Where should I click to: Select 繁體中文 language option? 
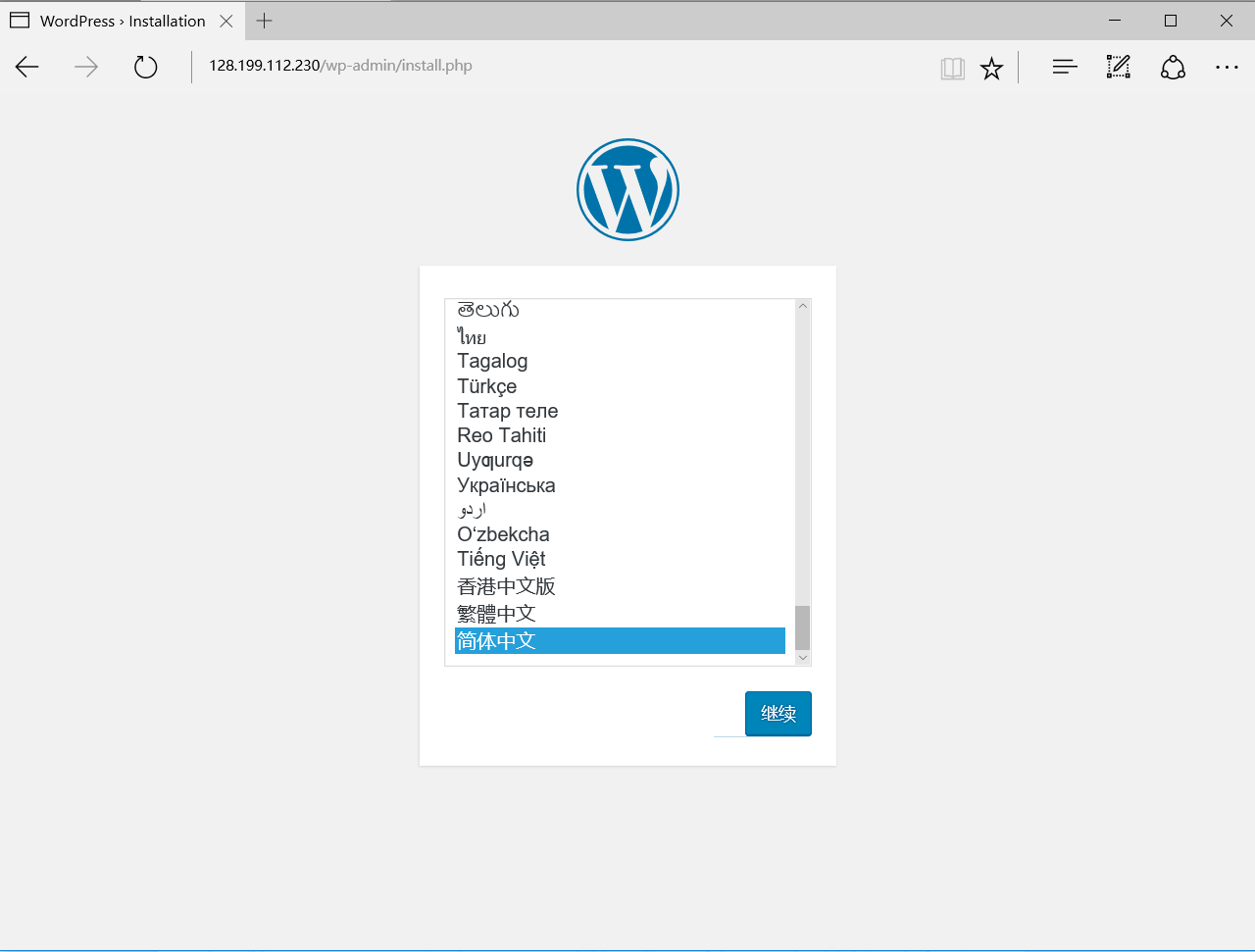[x=620, y=614]
